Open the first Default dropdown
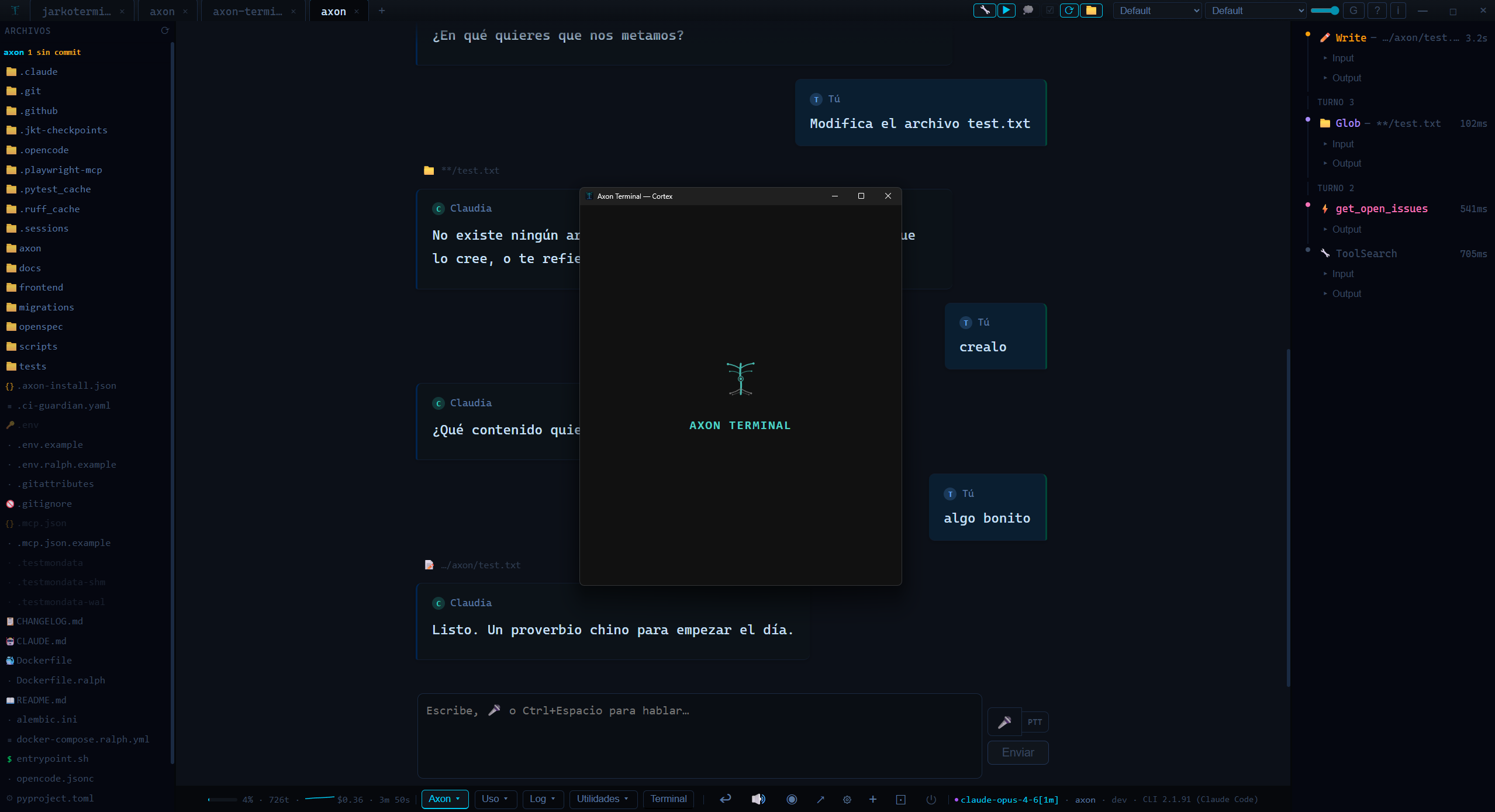The image size is (1495, 812). pos(1157,11)
